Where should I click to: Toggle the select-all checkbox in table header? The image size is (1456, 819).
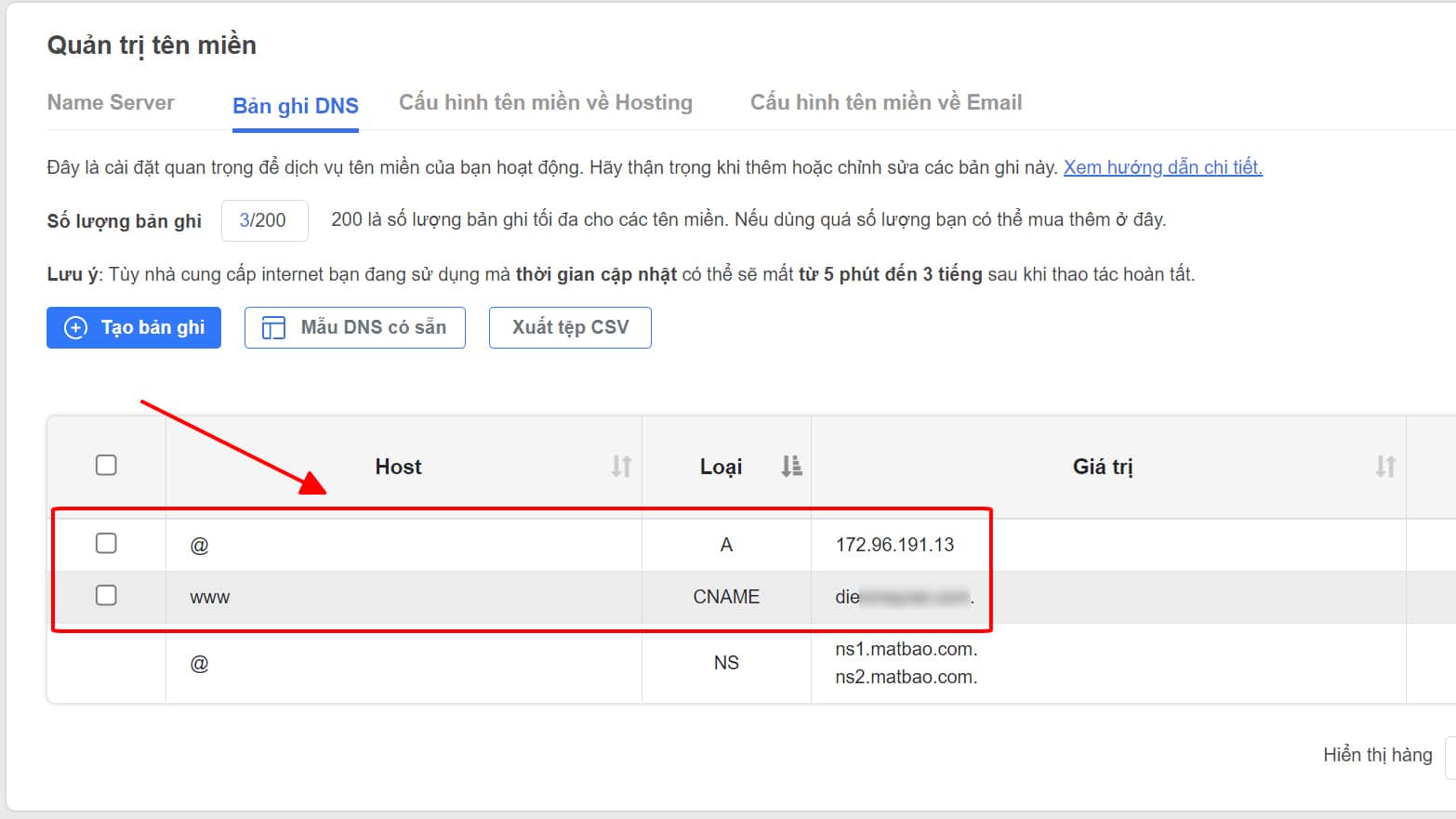[106, 465]
